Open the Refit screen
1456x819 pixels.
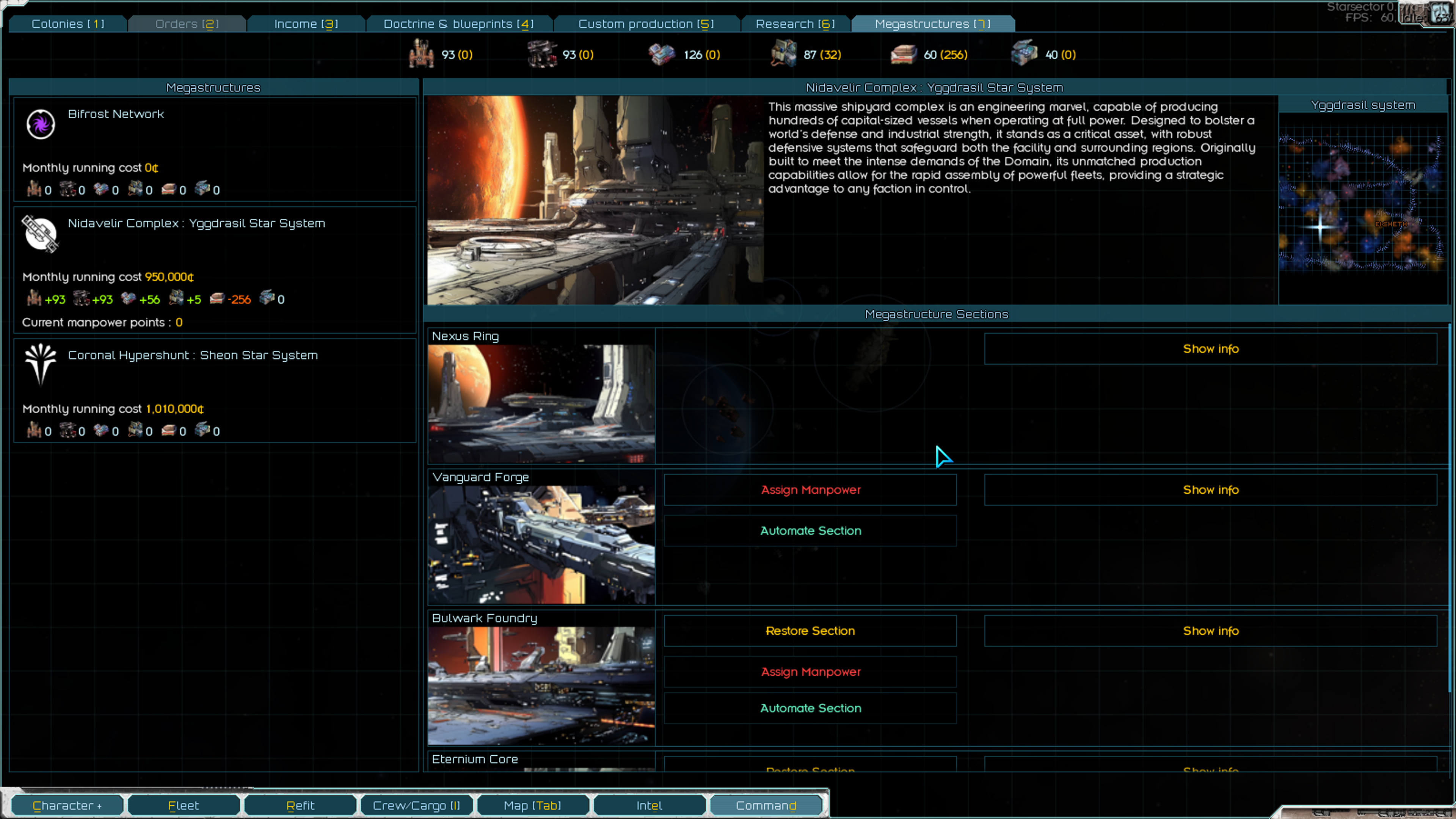pos(300,805)
